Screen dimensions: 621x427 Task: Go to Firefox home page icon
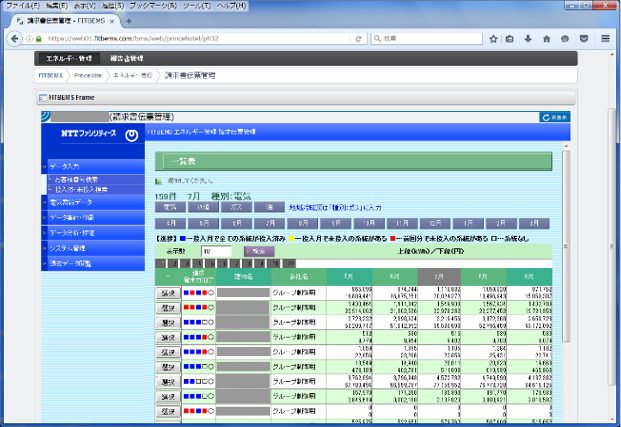tap(546, 38)
